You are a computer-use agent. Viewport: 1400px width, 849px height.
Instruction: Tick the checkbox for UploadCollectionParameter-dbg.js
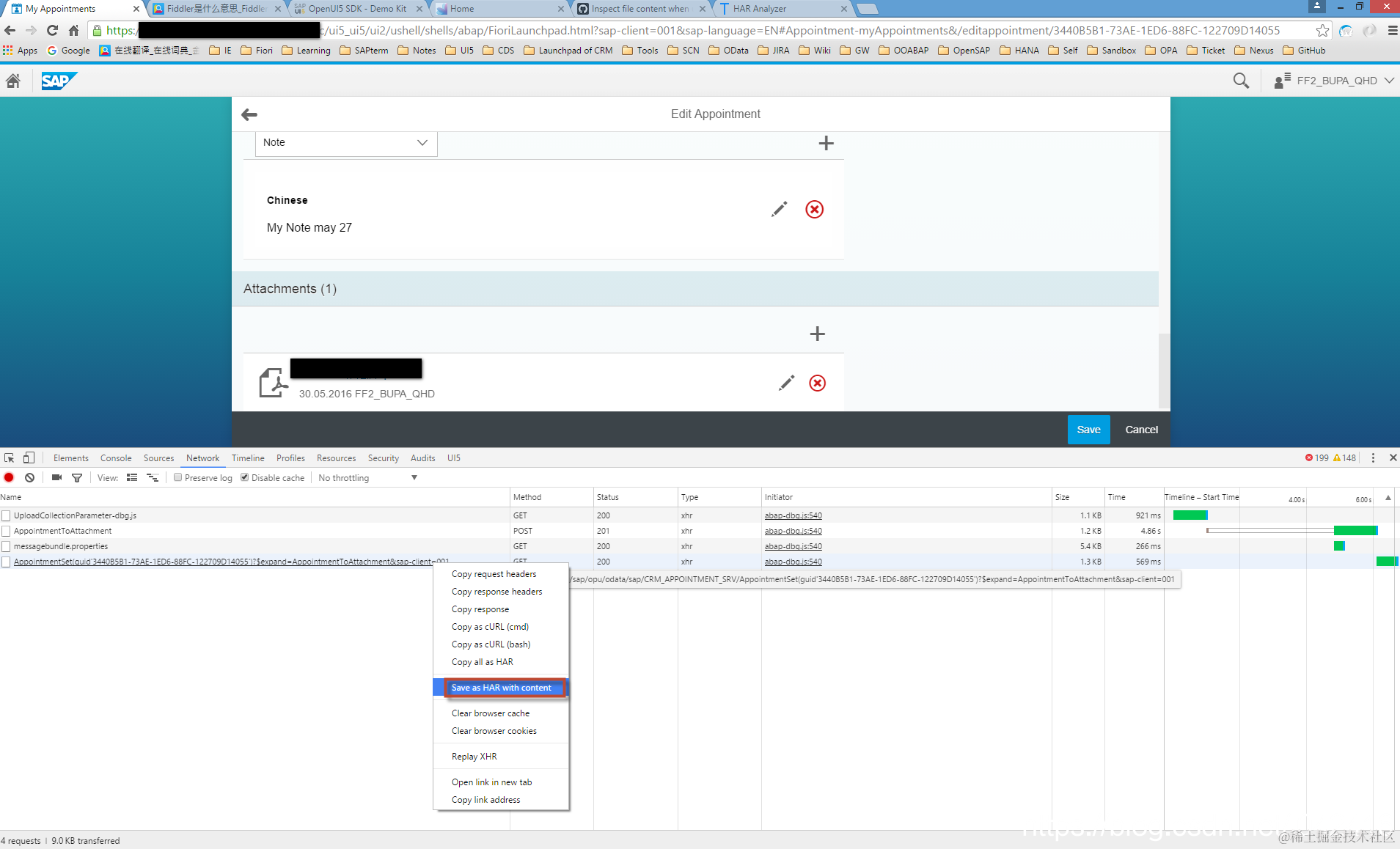pos(6,515)
